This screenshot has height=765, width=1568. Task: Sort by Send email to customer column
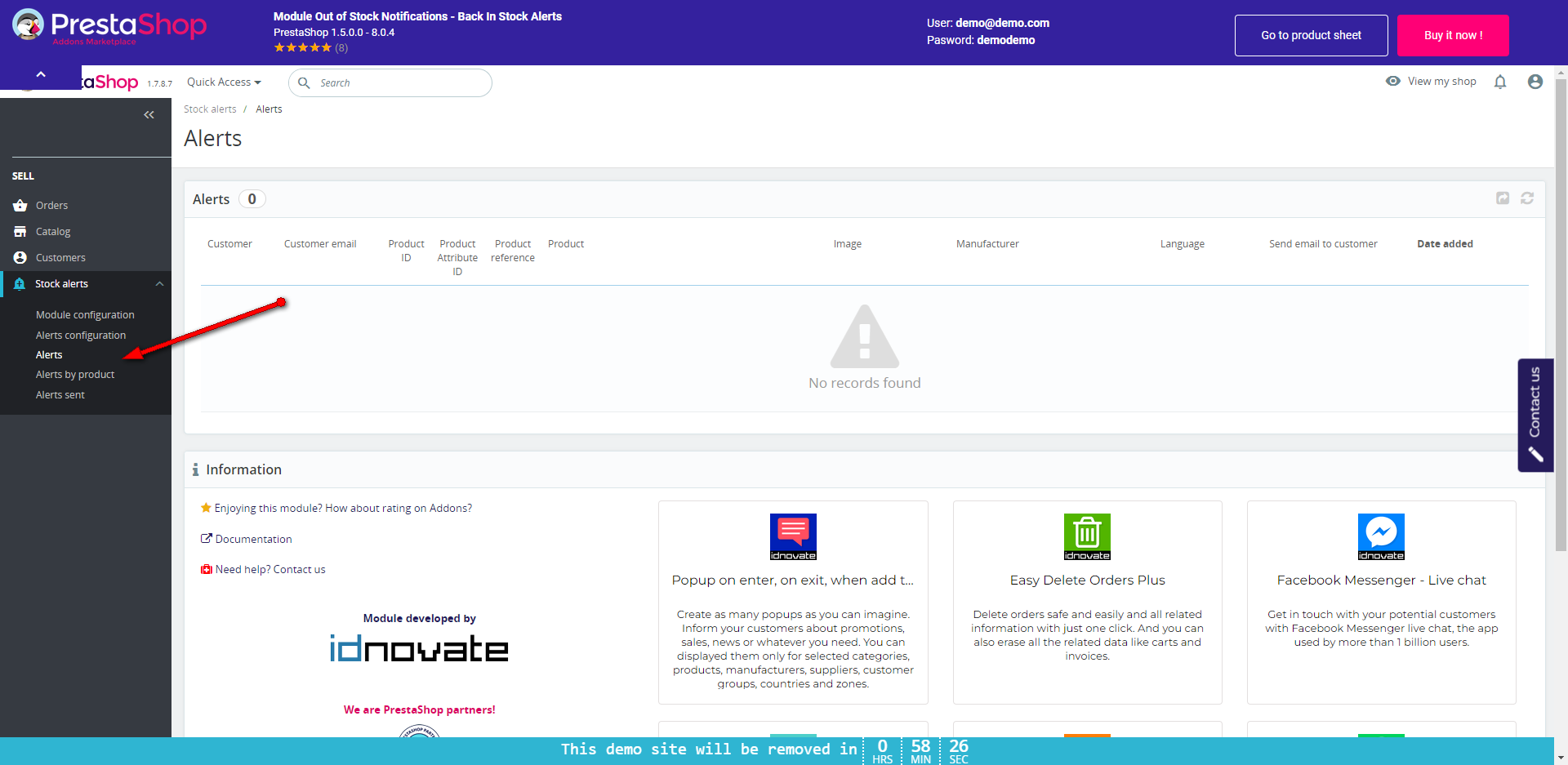(x=1323, y=244)
